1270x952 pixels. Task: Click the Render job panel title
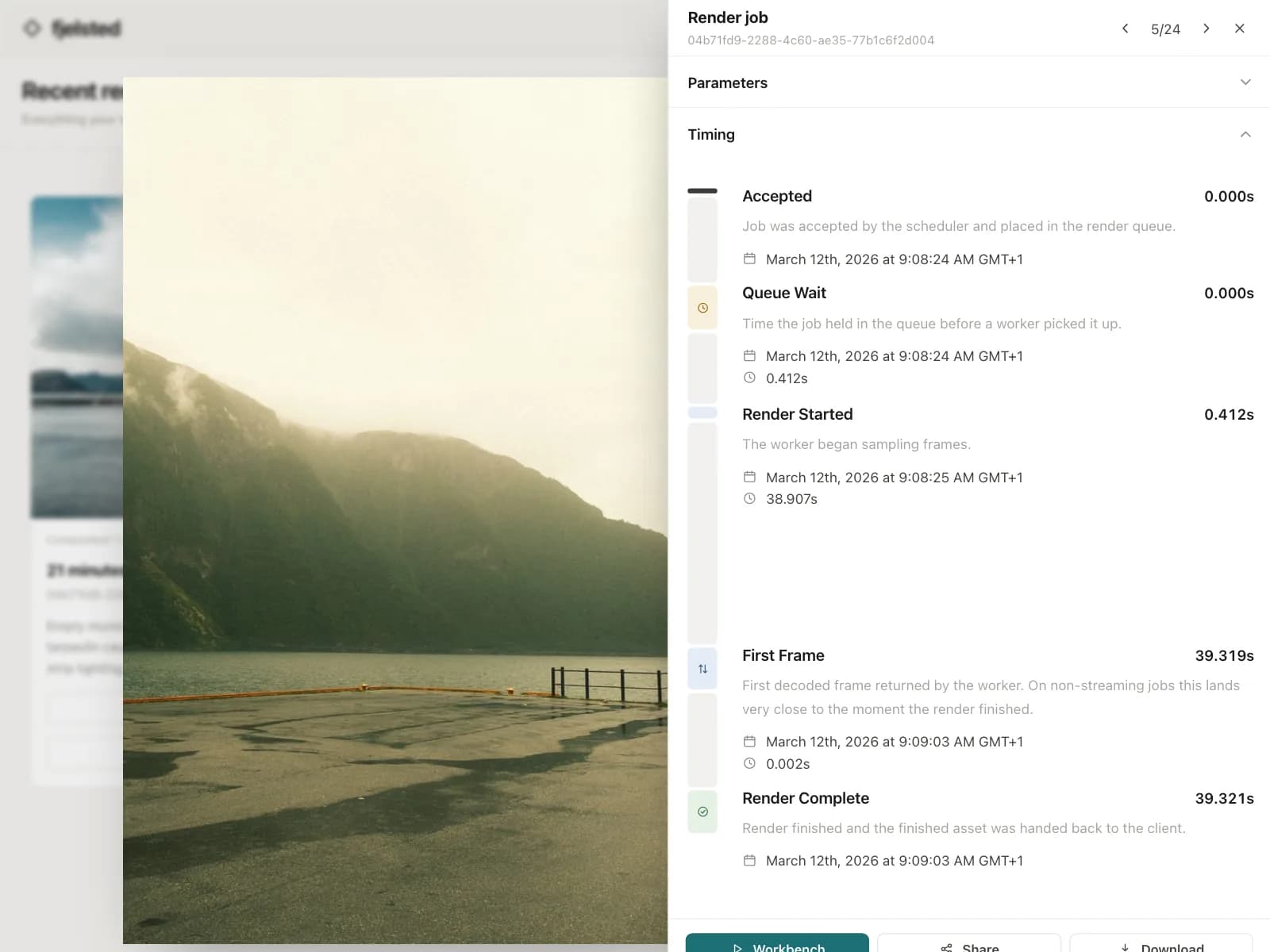728,17
